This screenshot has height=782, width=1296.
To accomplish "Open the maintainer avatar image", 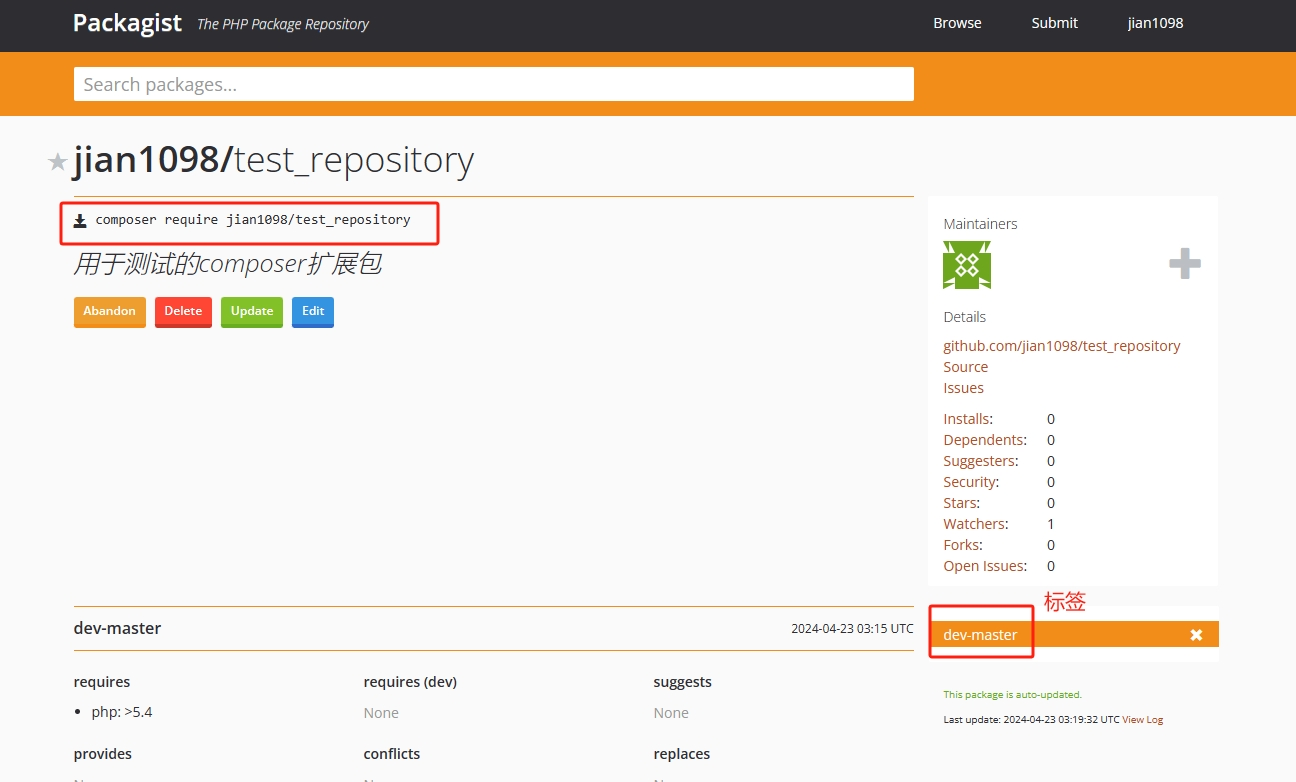I will pos(967,265).
